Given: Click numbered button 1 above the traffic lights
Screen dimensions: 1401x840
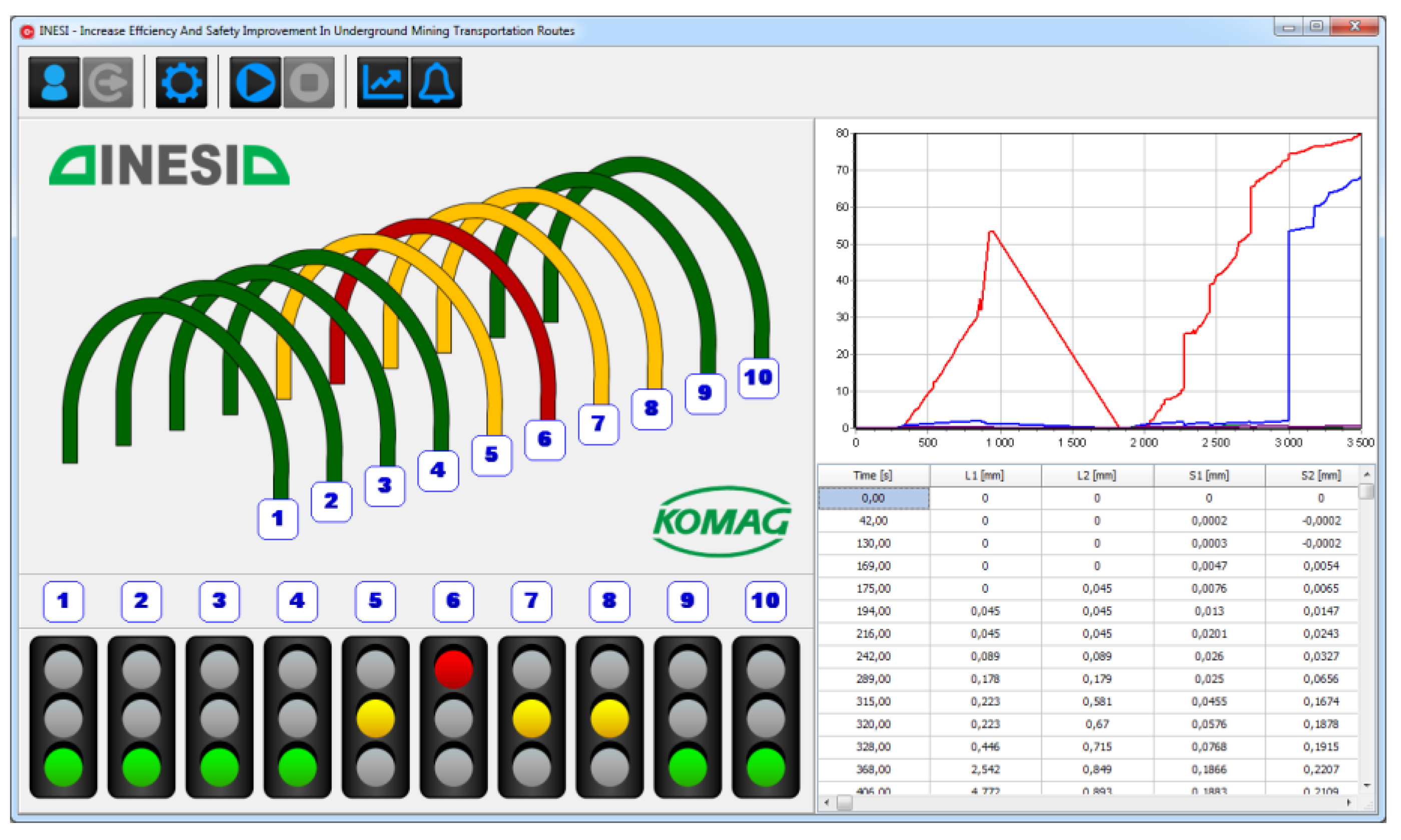Looking at the screenshot, I should [x=63, y=601].
